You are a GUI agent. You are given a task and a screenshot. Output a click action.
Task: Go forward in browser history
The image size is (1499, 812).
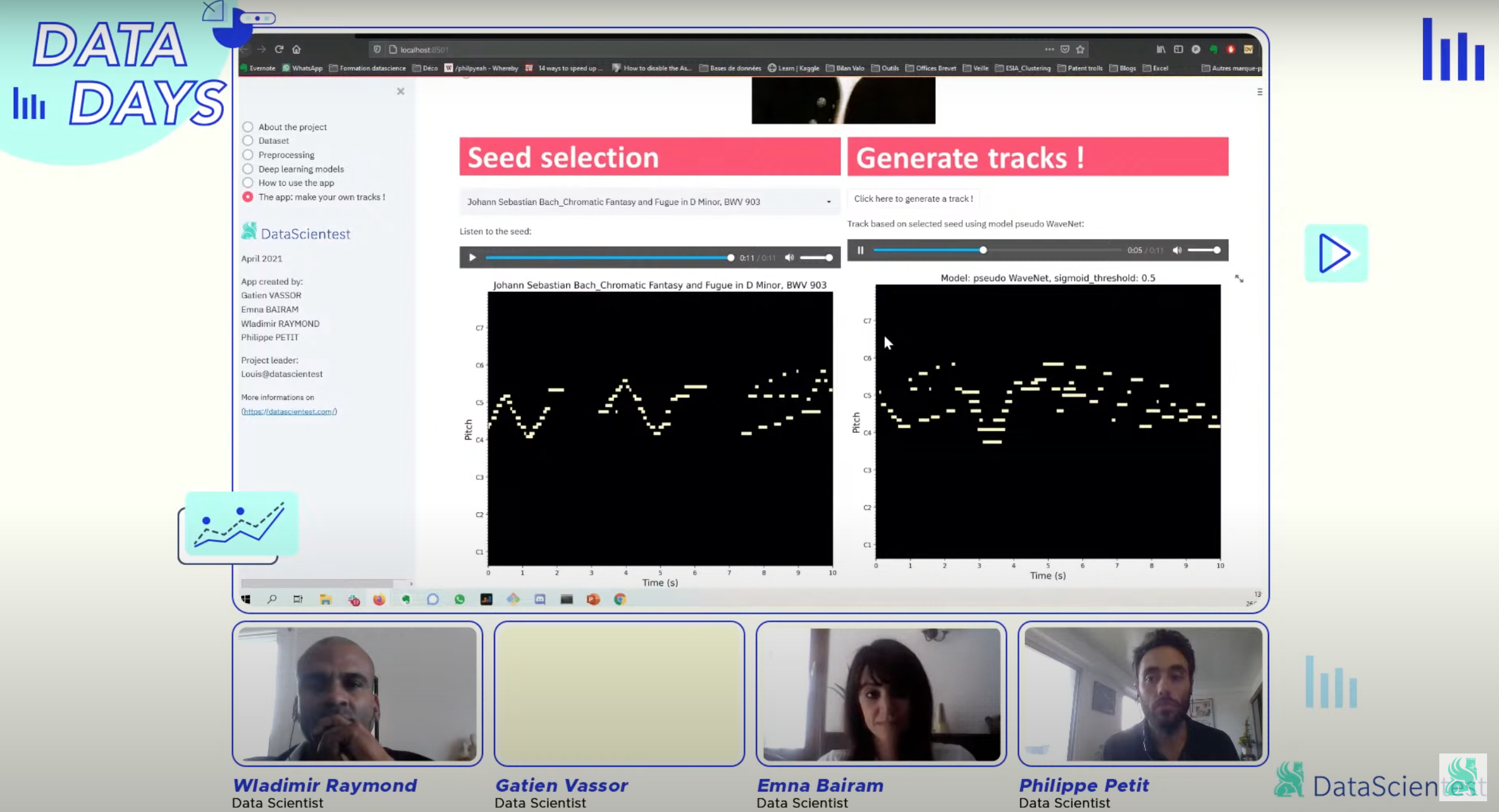point(261,49)
